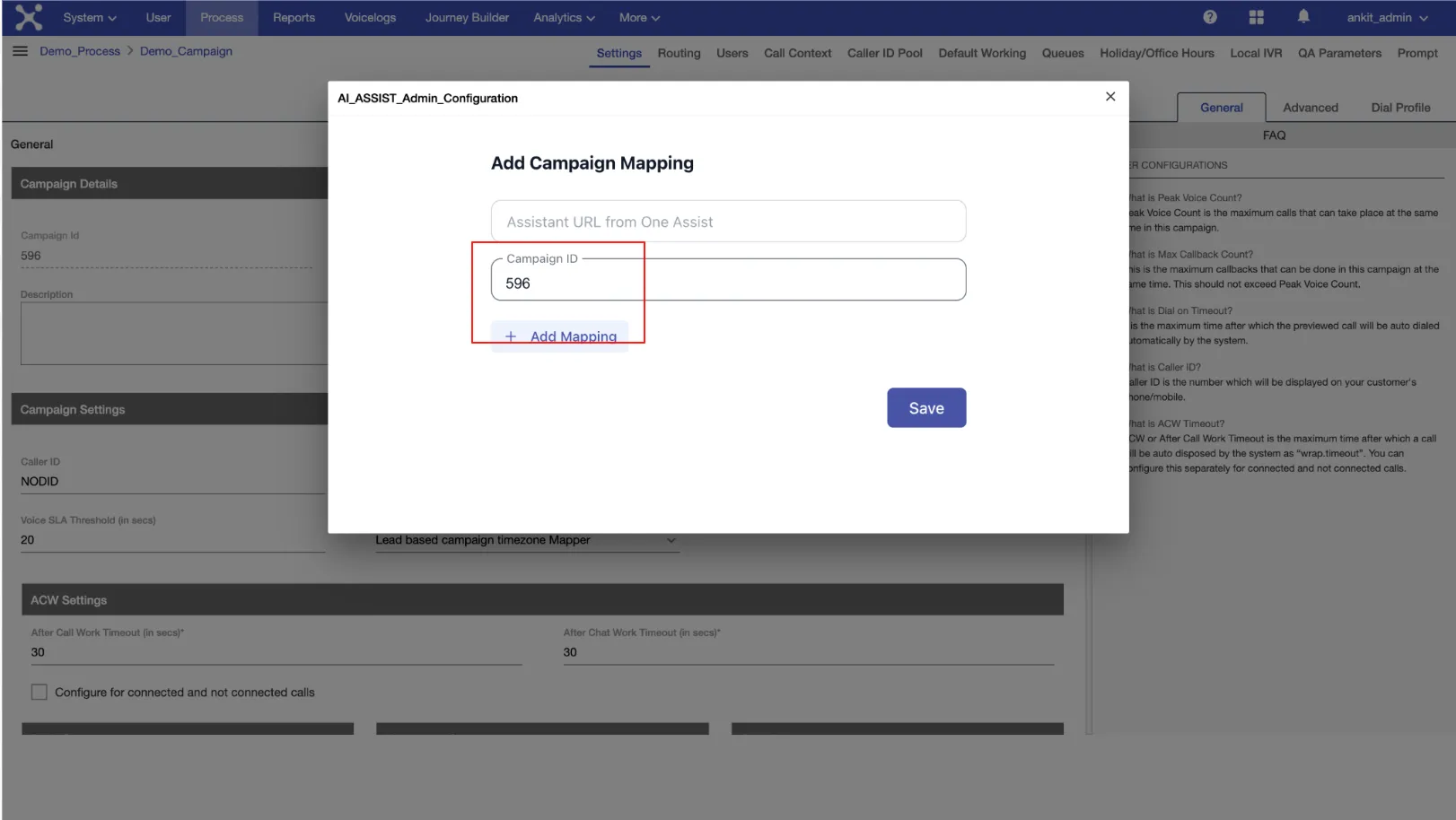Switch to the Holiday/Office Hours tab
The width and height of the screenshot is (1456, 820).
[1156, 53]
